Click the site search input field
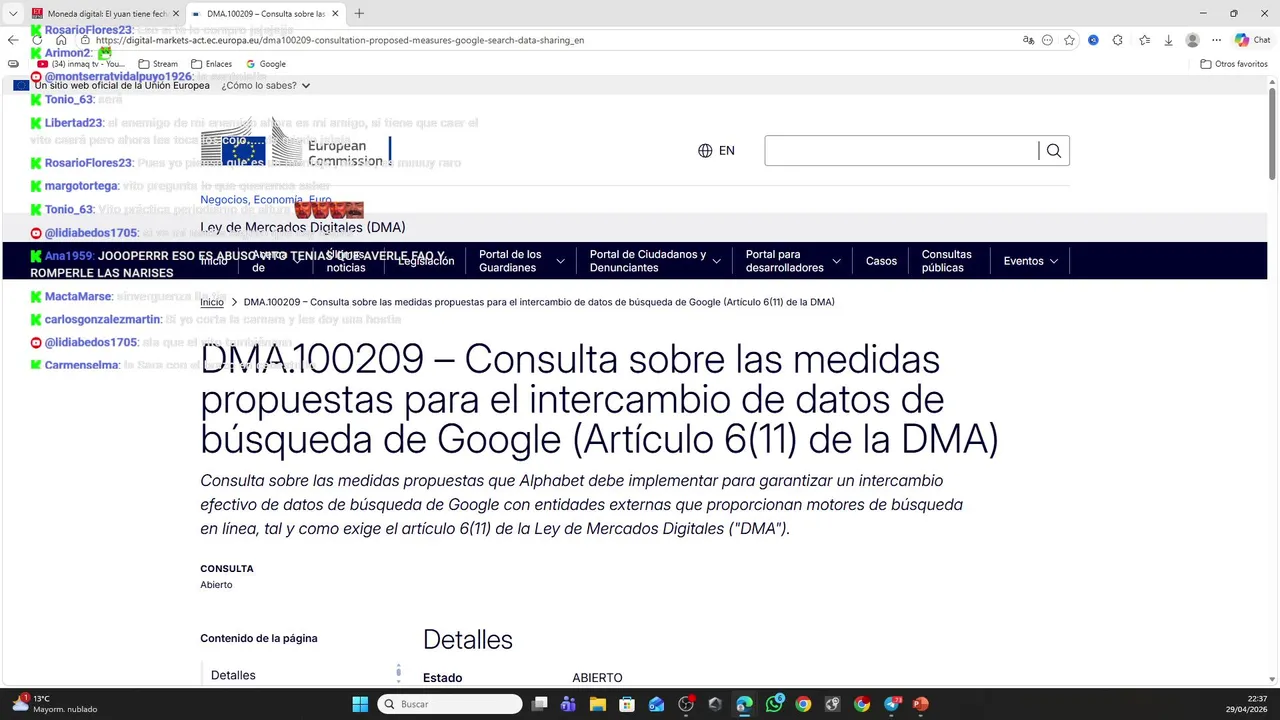The height and width of the screenshot is (720, 1280). point(901,151)
